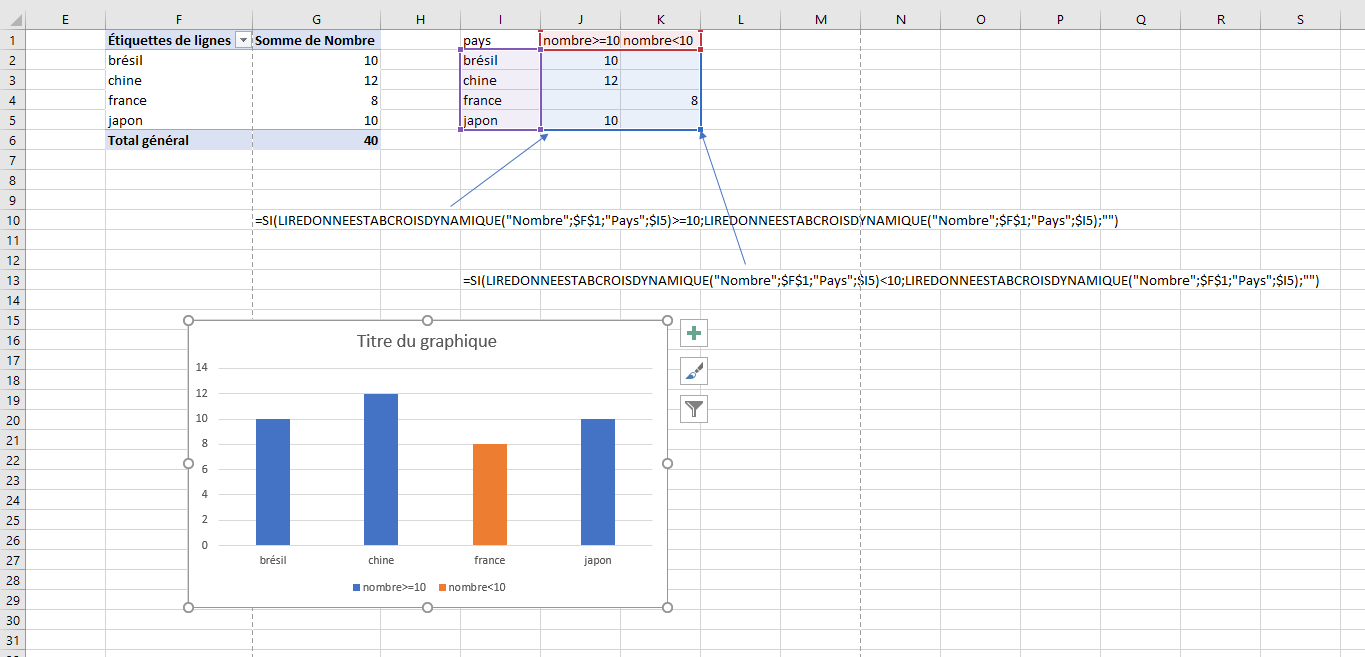
Task: Select the chart title Titre du graphique
Action: (x=428, y=341)
